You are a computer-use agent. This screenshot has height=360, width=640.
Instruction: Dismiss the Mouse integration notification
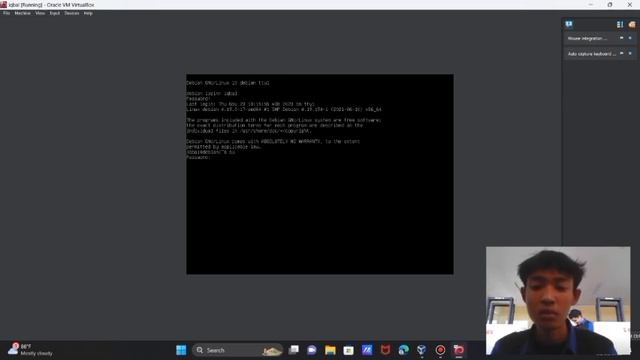coord(630,38)
